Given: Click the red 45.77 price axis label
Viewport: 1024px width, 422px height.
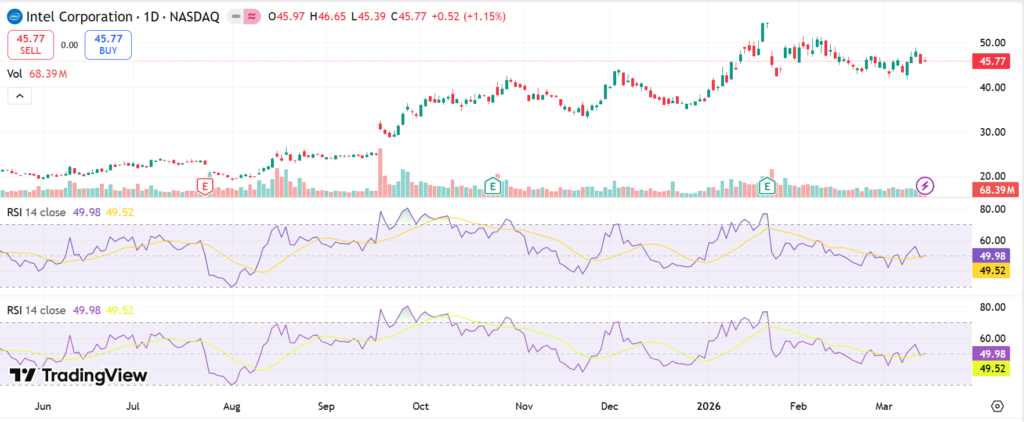Looking at the screenshot, I should tap(992, 62).
